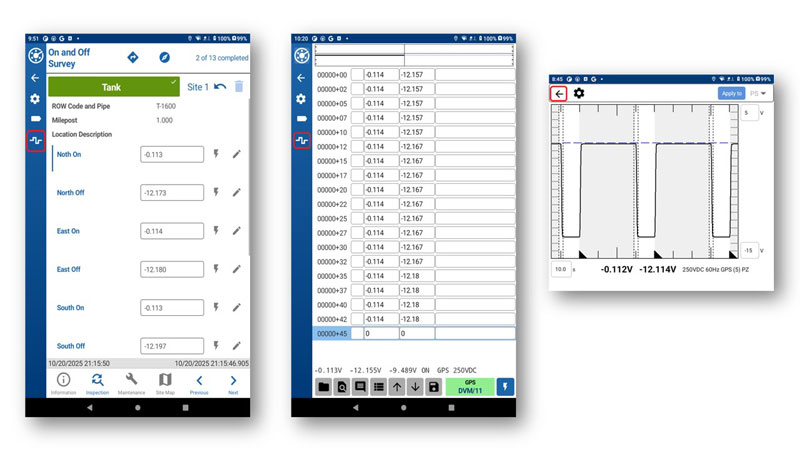This screenshot has height=450, width=800.
Task: Delete Site 1 using the trash icon
Action: pos(238,88)
